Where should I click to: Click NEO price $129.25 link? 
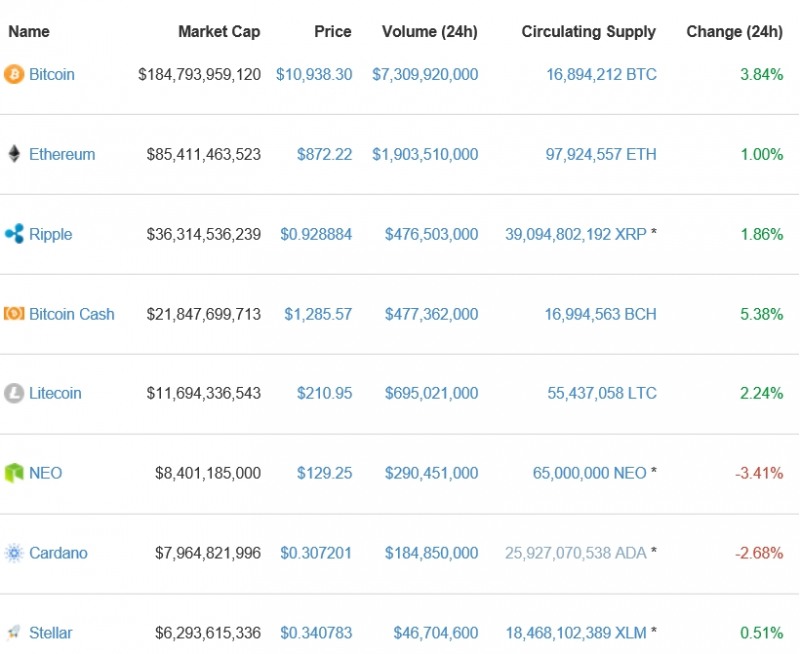(x=324, y=473)
